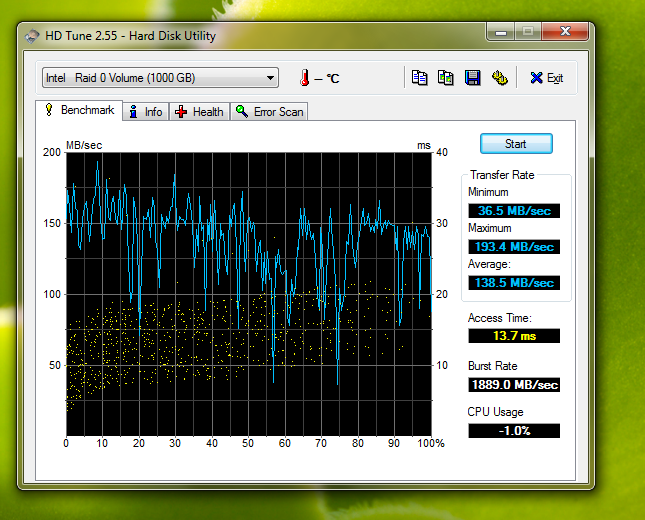This screenshot has height=520, width=645.
Task: Select the Maximum 193.4 MB/sec readout
Action: 514,247
